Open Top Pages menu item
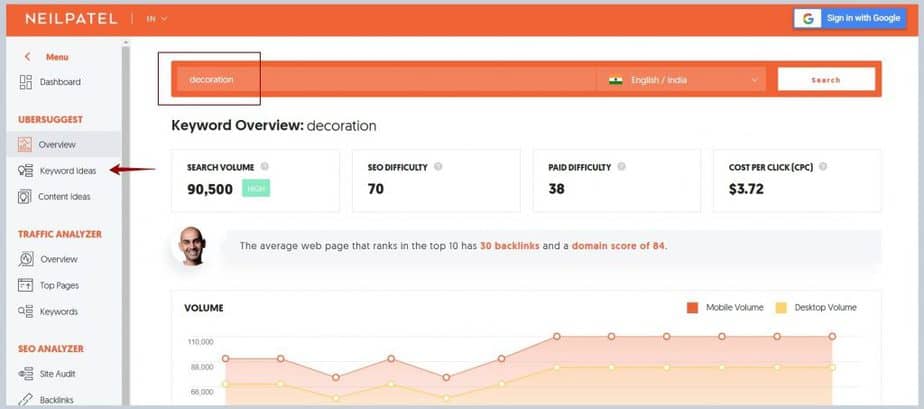 coord(60,285)
